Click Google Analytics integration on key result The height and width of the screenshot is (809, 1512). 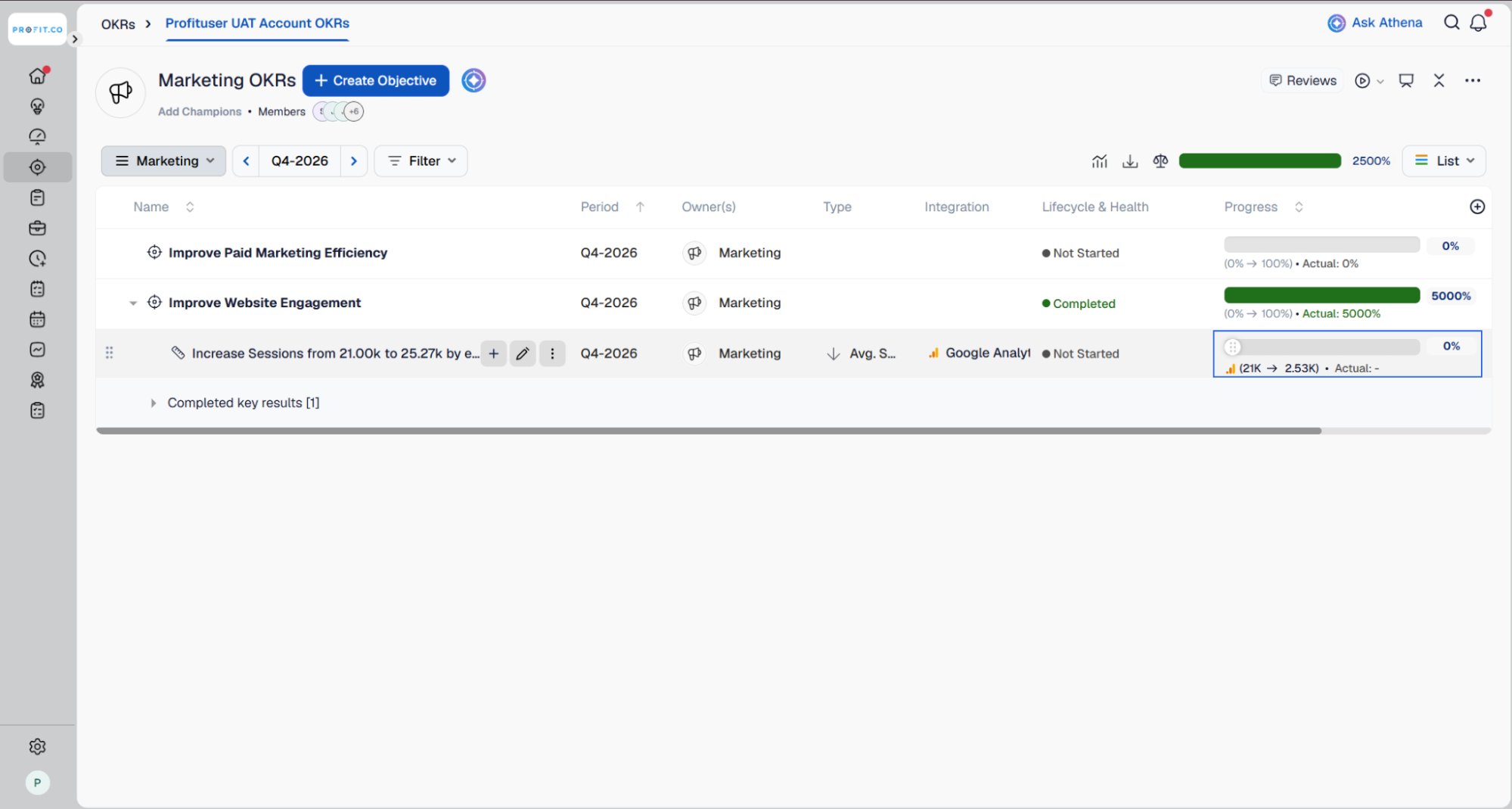[x=980, y=353]
